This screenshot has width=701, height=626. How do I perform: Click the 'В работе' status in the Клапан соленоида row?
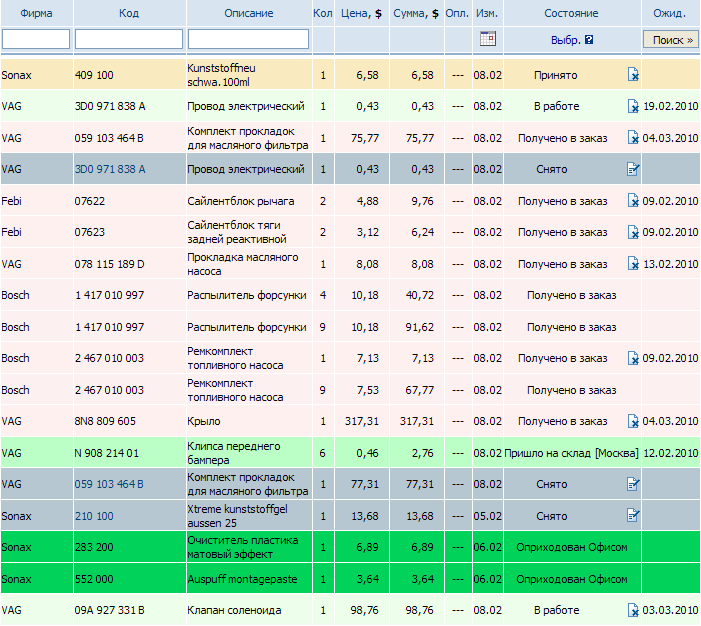point(557,610)
